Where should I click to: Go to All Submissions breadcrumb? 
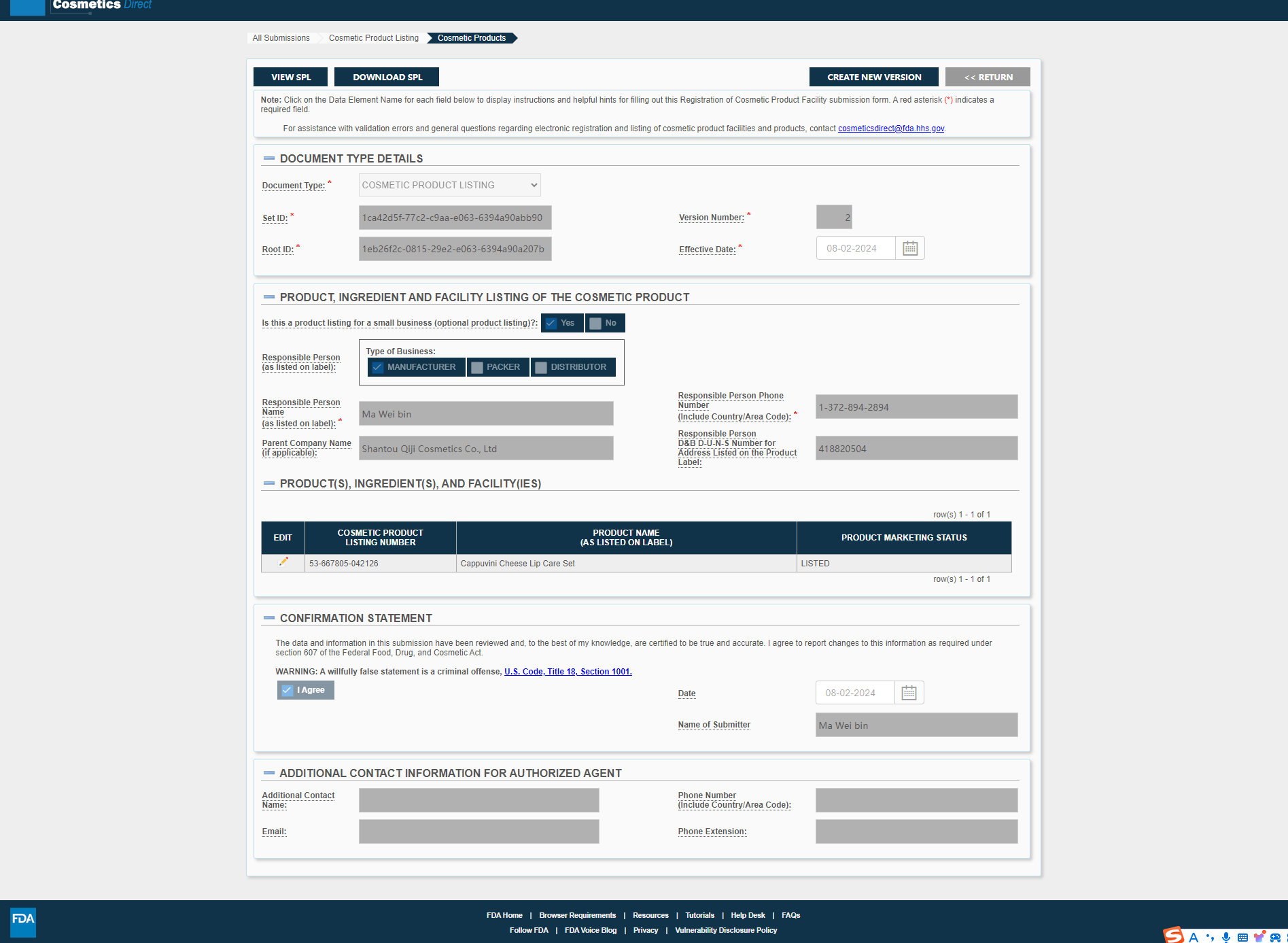coord(281,38)
